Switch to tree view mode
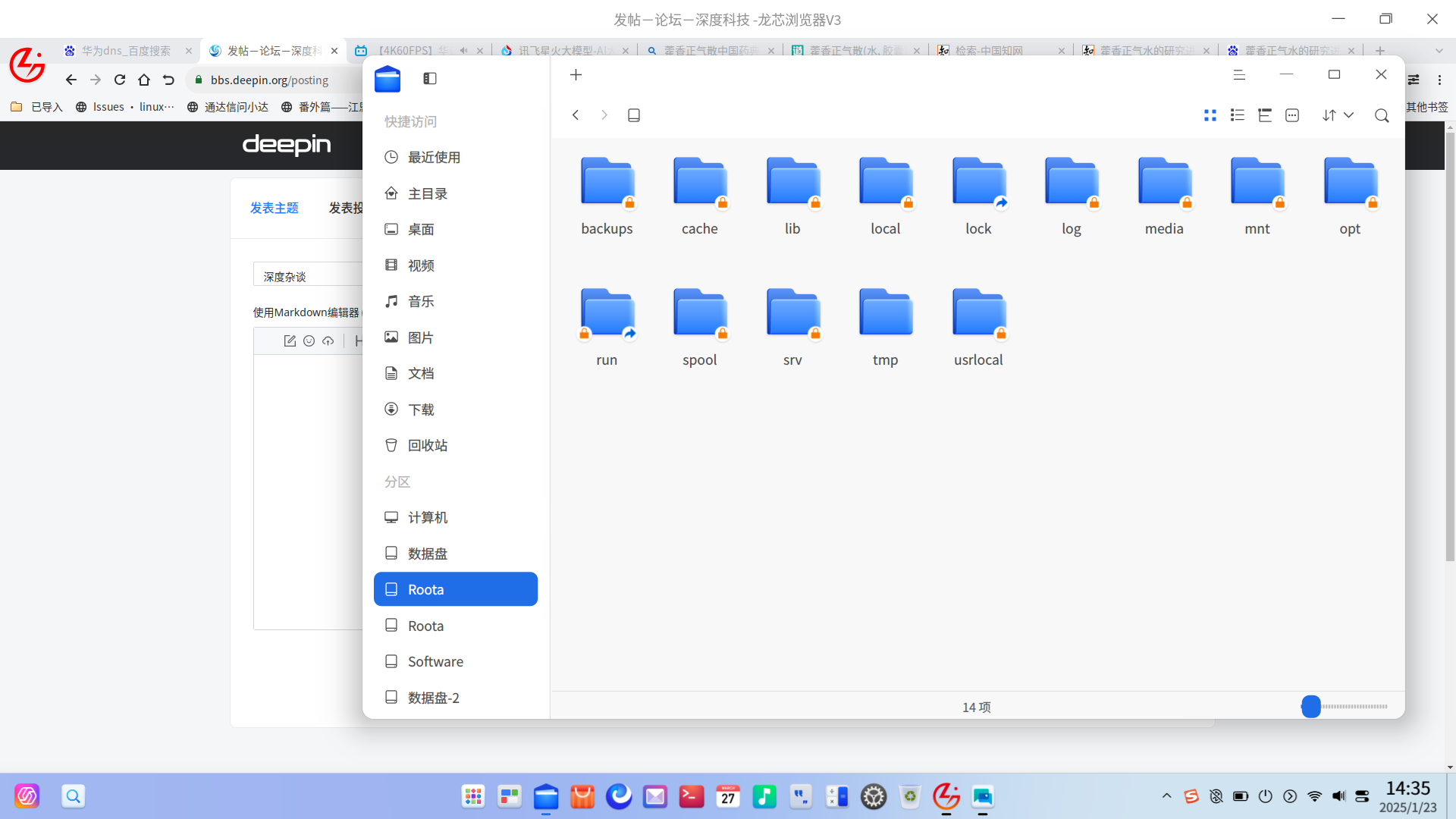Viewport: 1456px width, 819px height. pos(1265,115)
